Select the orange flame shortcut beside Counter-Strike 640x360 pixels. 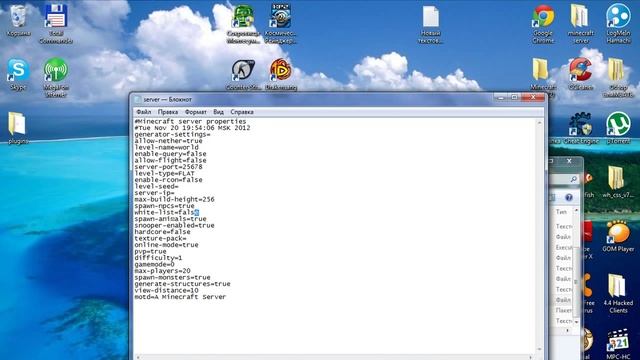281,74
